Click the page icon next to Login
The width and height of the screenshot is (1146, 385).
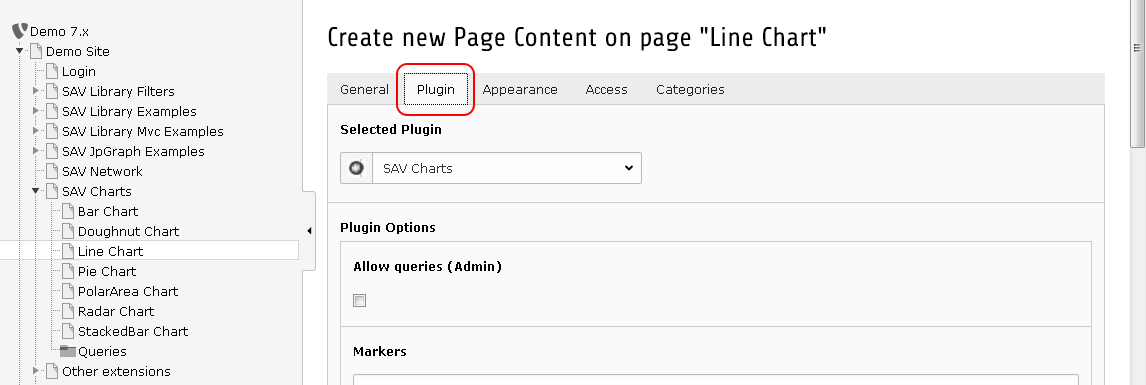52,72
